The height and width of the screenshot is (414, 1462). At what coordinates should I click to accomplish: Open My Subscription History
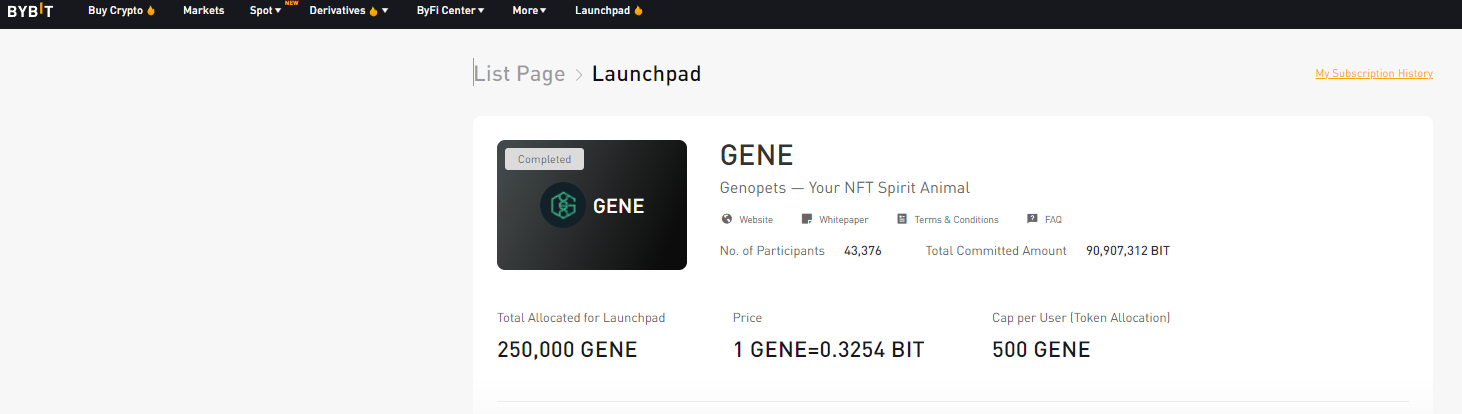[x=1374, y=74]
